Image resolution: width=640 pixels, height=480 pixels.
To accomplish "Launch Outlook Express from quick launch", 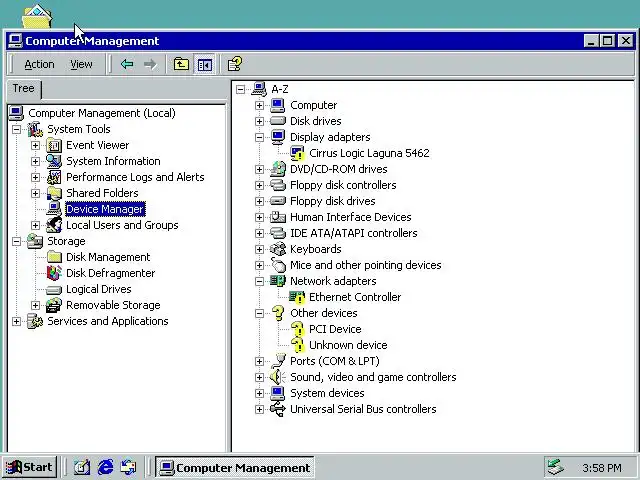I will pos(129,467).
